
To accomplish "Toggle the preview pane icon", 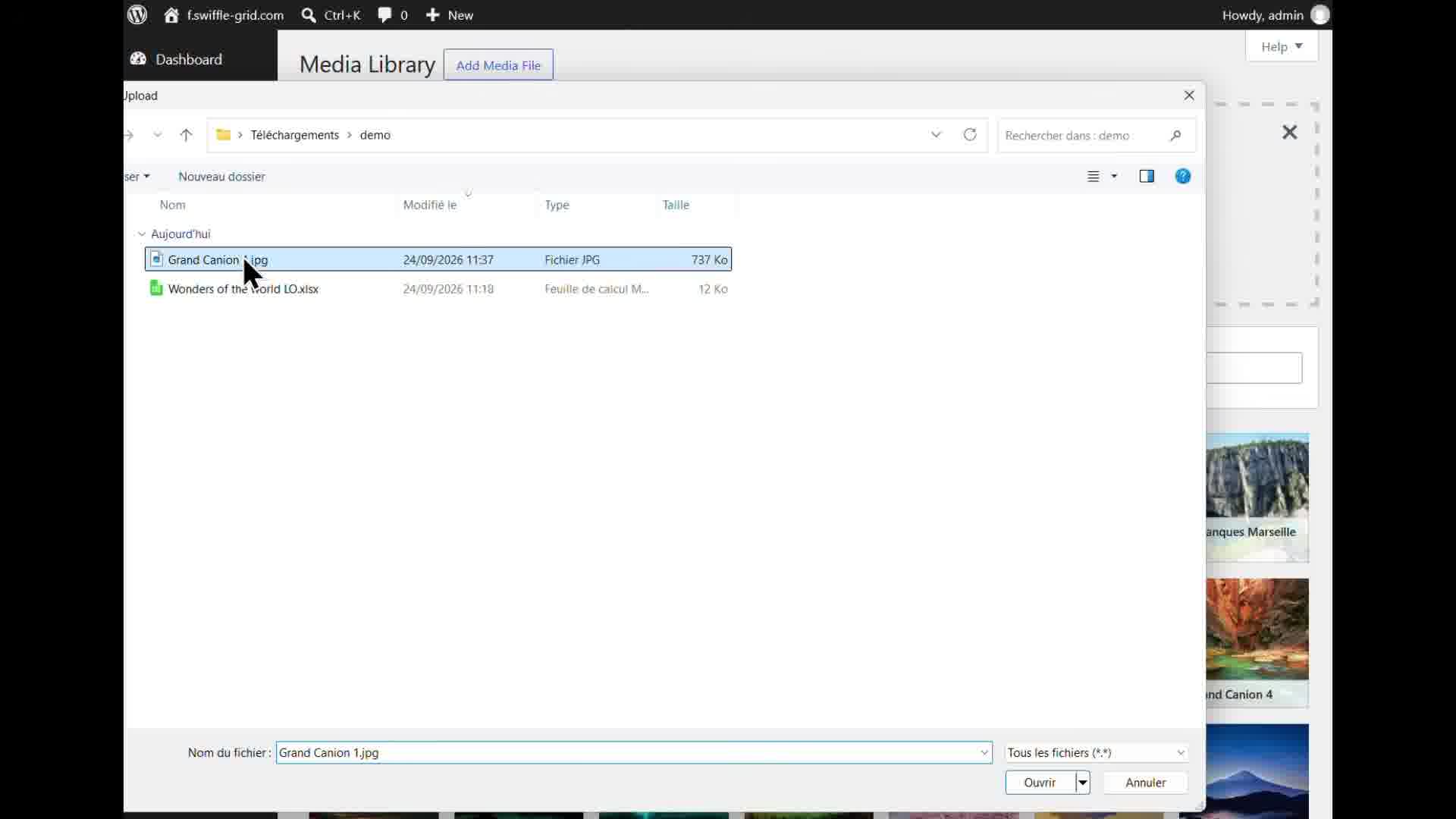I will [x=1147, y=177].
